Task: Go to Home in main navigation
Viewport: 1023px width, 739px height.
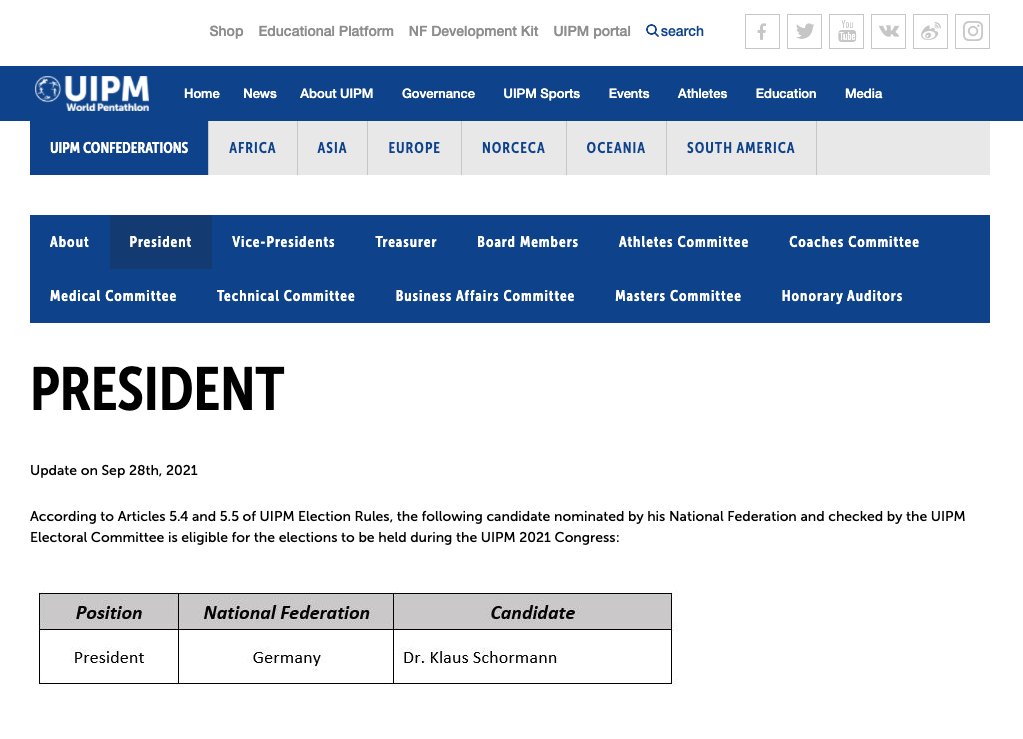Action: pos(202,93)
